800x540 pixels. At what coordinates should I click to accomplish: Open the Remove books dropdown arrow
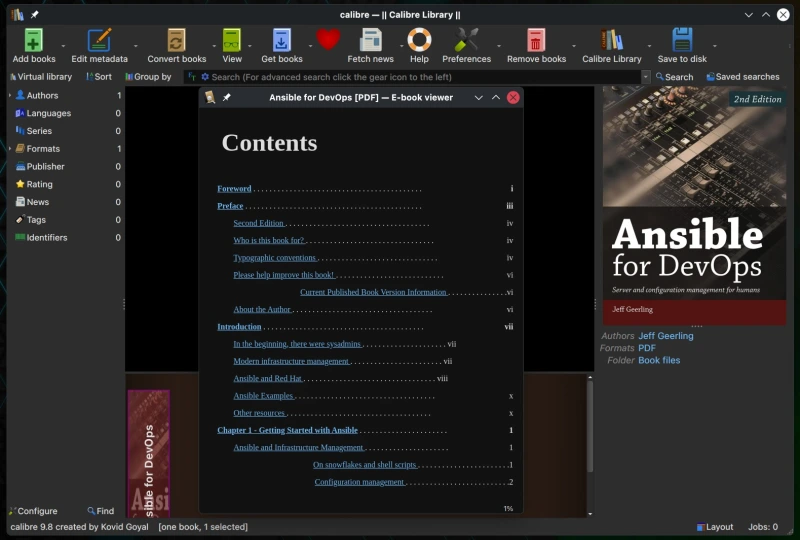pyautogui.click(x=573, y=46)
